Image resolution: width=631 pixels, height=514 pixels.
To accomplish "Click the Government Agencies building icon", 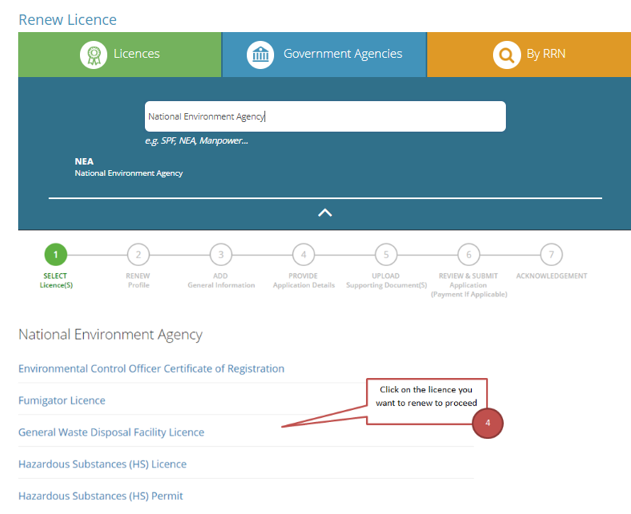I will click(x=261, y=54).
